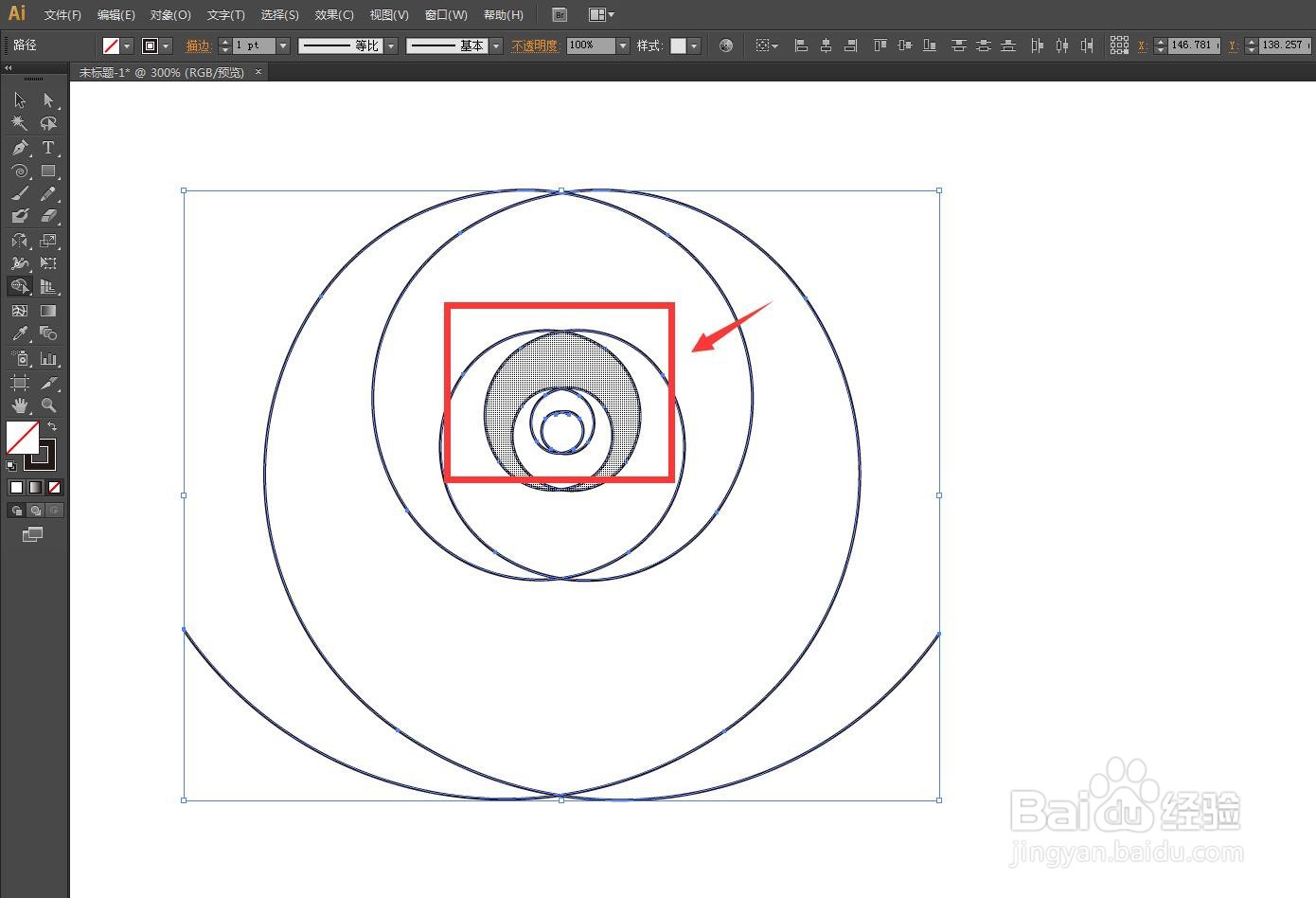Viewport: 1316px width, 898px height.
Task: Select the Paintbrush tool
Action: (x=20, y=194)
